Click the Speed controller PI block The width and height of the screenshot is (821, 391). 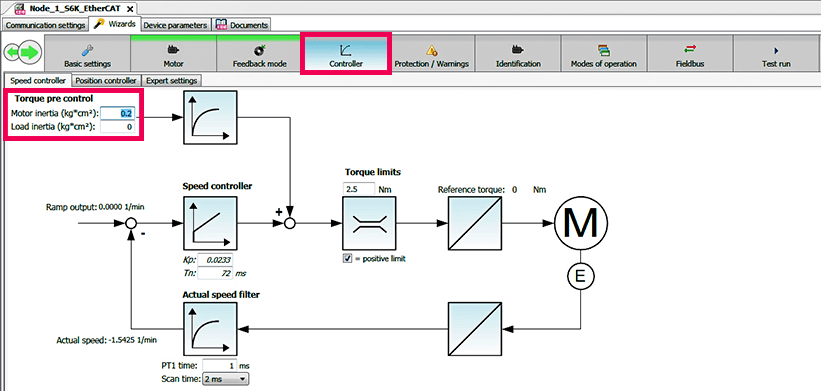(210, 223)
